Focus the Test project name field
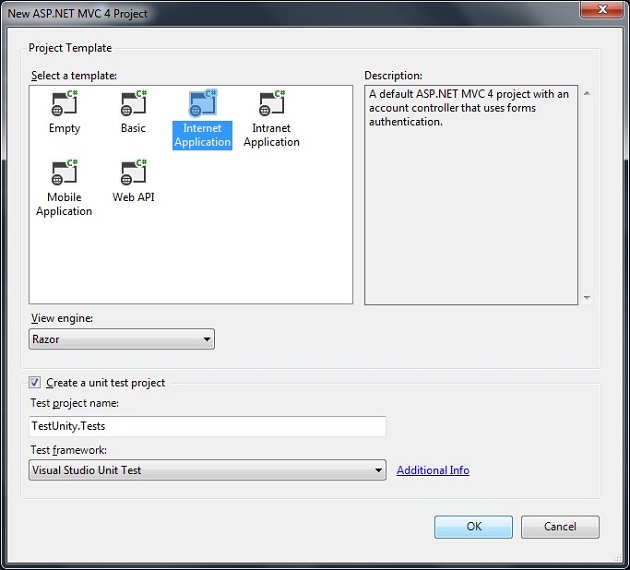 tap(207, 426)
